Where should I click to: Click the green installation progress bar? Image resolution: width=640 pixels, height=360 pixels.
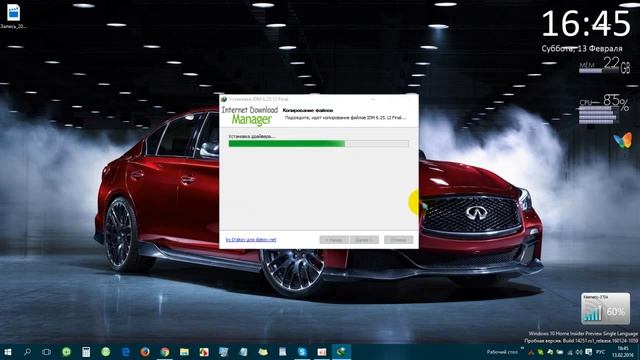[318, 144]
